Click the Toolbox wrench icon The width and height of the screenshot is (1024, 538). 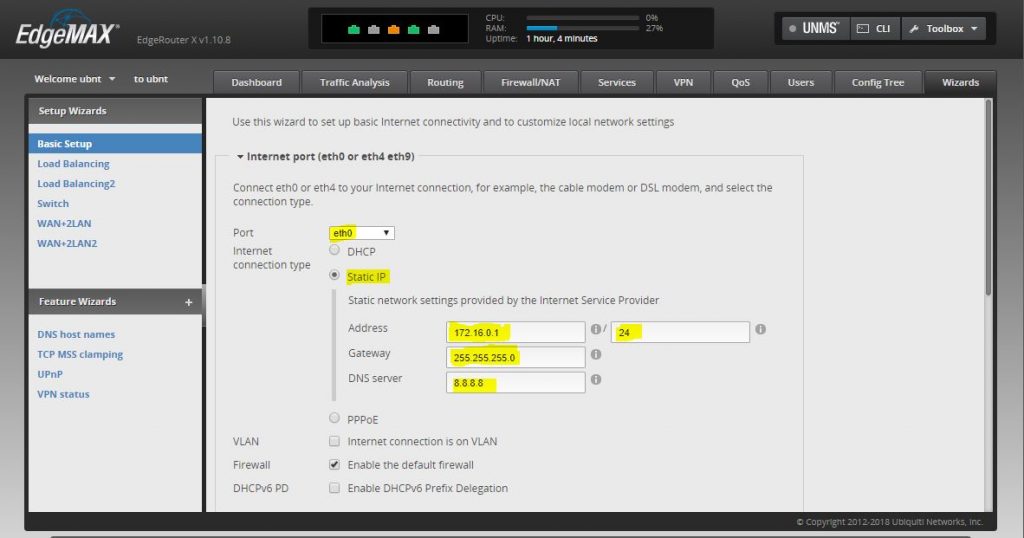point(914,29)
